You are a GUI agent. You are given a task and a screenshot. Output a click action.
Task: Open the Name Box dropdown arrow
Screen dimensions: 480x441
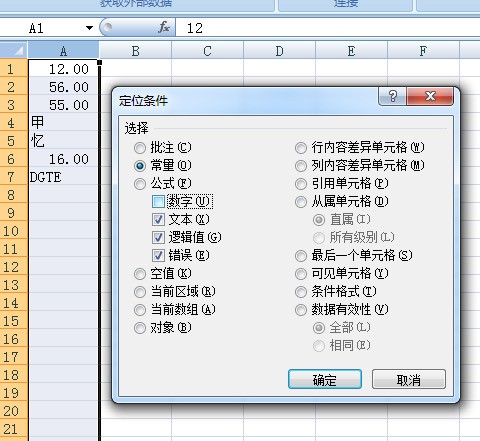pos(89,28)
